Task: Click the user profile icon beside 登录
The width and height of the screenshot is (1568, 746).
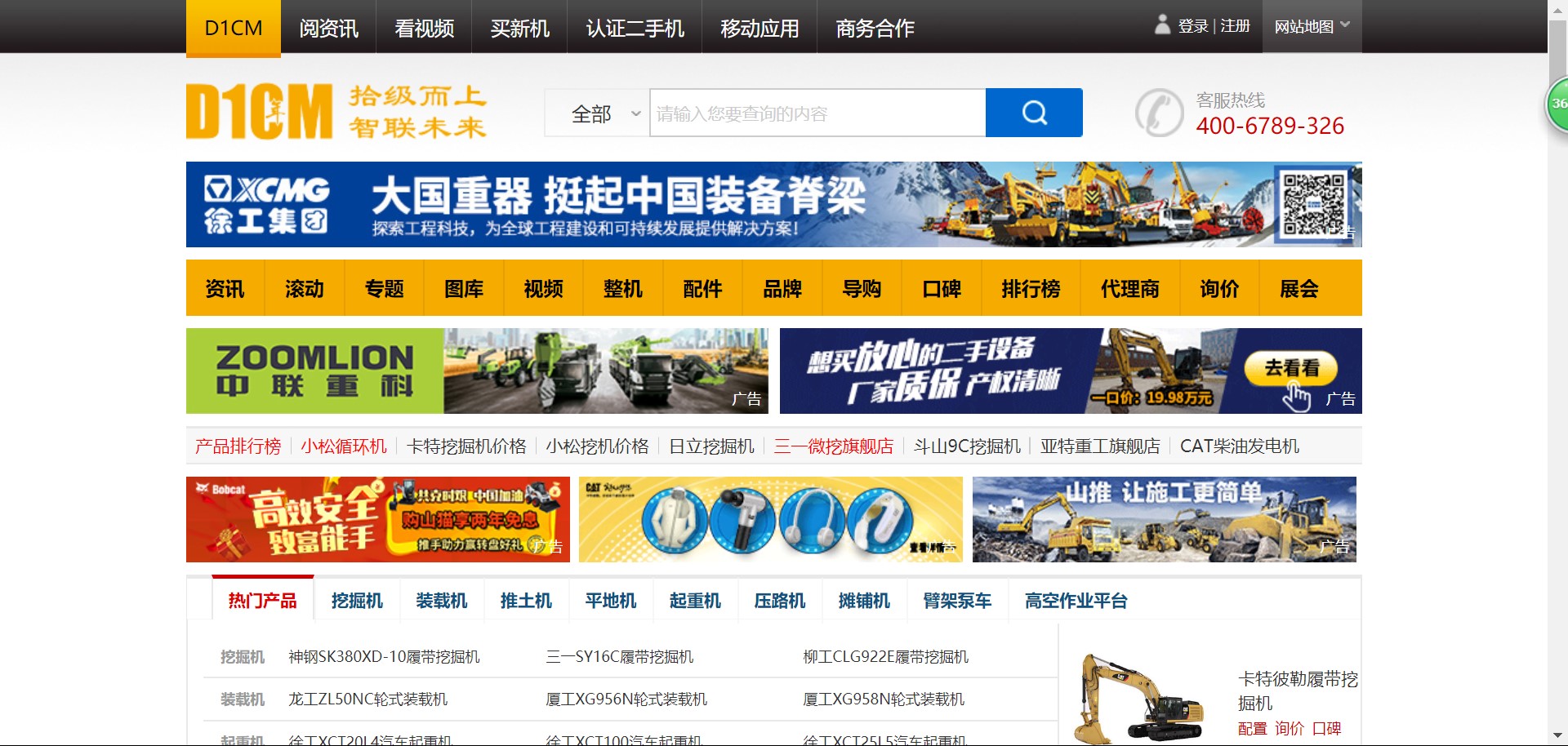Action: (1162, 25)
